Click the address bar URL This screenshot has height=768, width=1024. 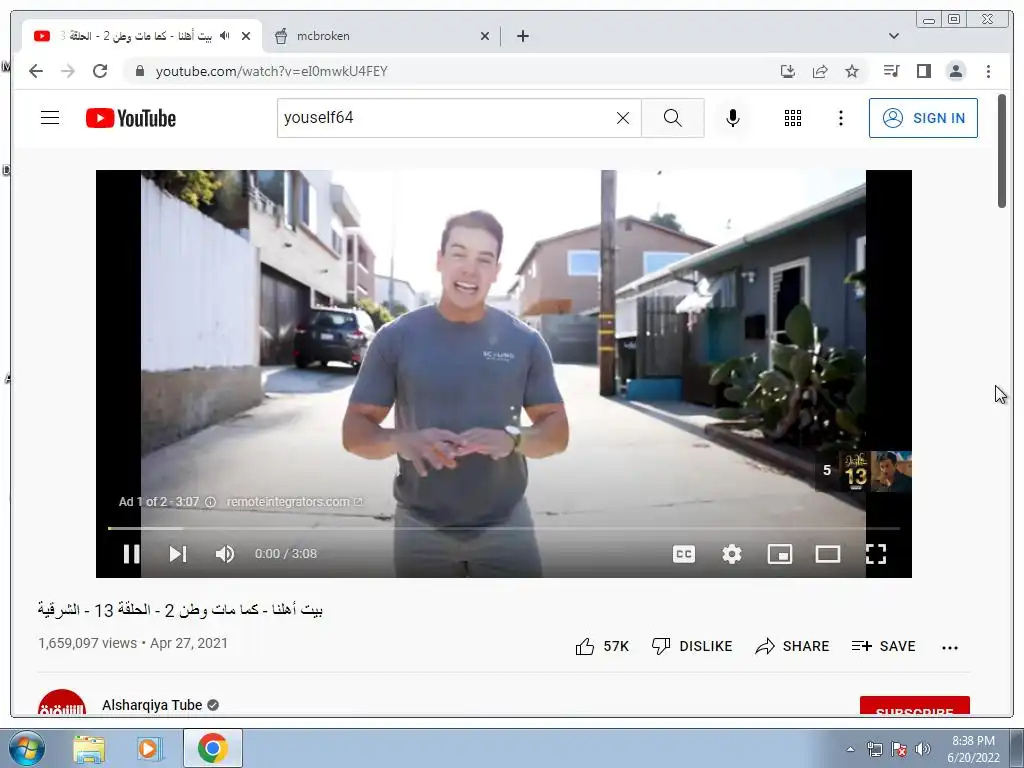click(272, 71)
